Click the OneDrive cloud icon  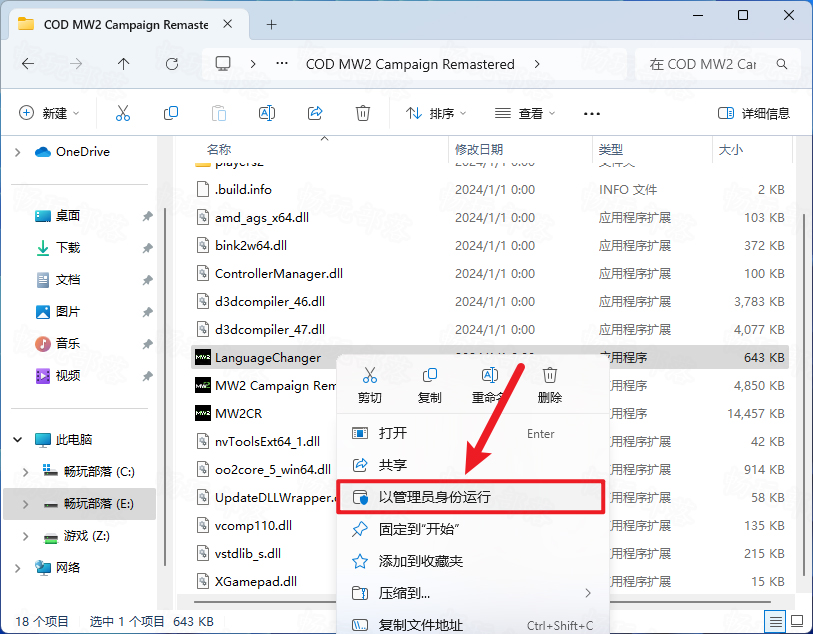(43, 152)
